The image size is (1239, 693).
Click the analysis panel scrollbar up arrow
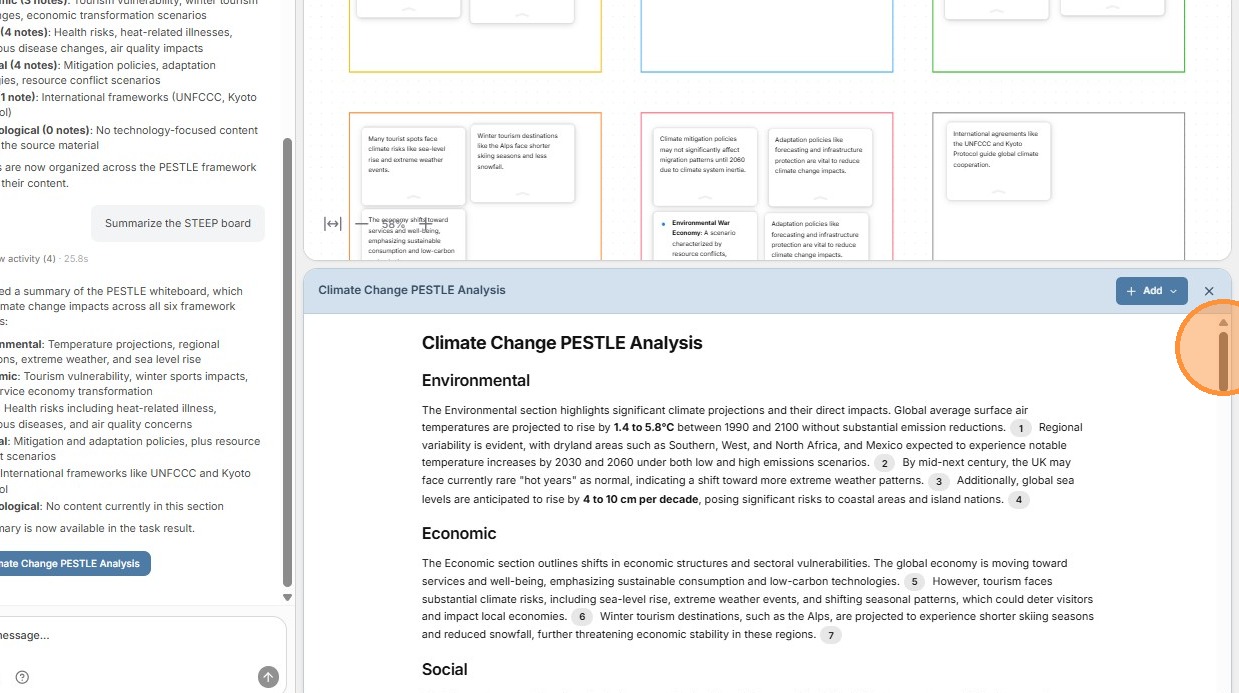pos(1223,323)
